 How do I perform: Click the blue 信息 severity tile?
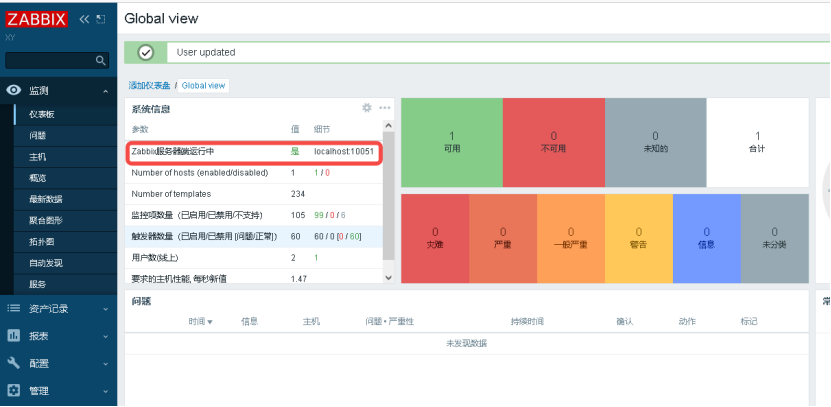(x=706, y=238)
